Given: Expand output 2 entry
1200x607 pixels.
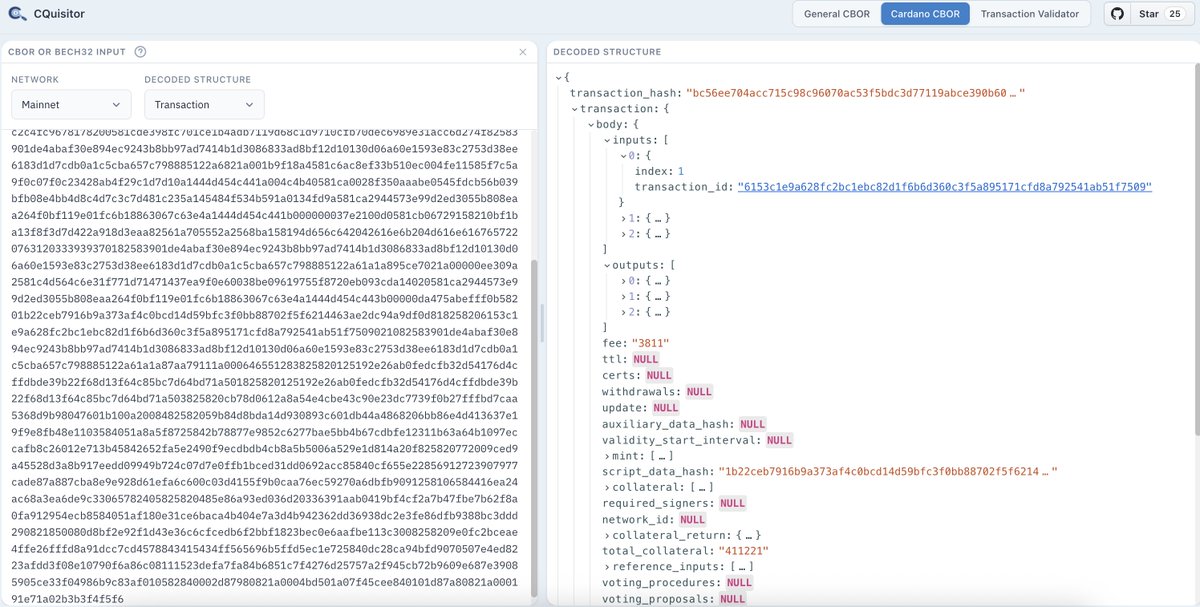Looking at the screenshot, I should (x=622, y=311).
